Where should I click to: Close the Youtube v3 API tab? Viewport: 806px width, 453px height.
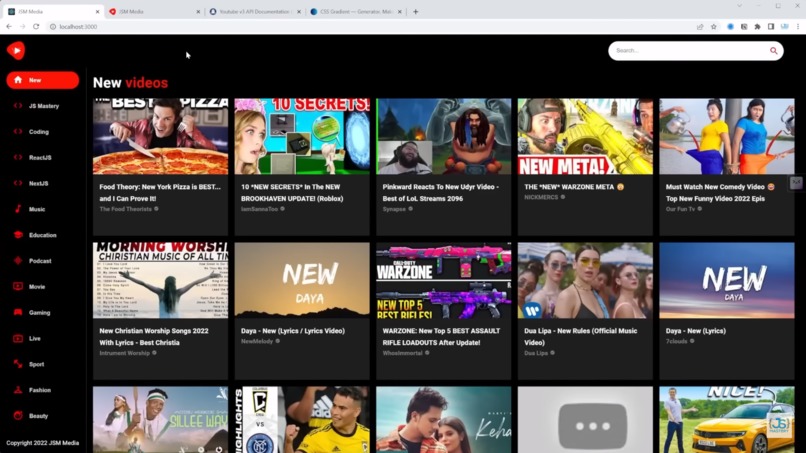[x=299, y=11]
